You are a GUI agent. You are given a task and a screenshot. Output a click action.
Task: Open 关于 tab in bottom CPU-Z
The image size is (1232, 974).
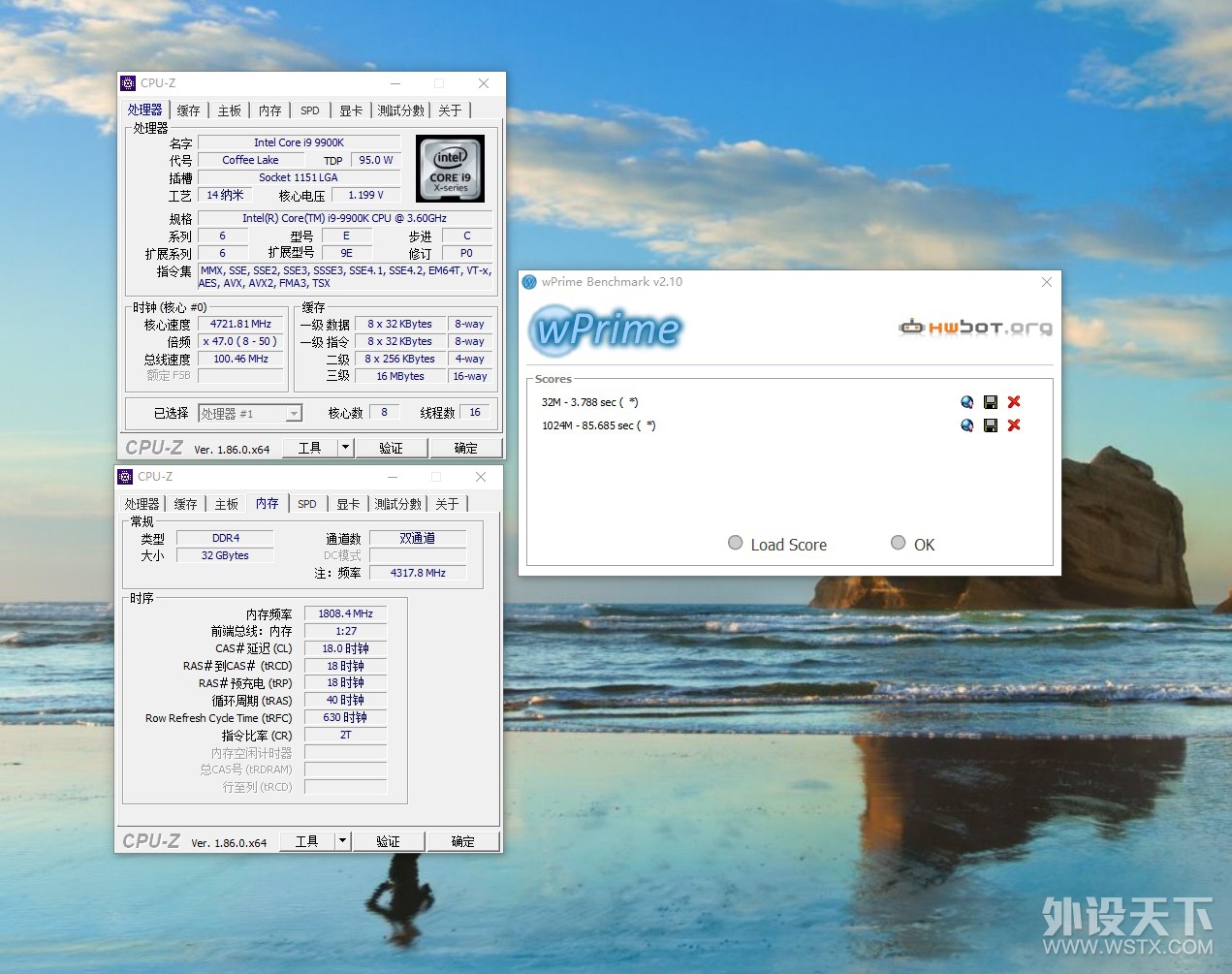447,504
